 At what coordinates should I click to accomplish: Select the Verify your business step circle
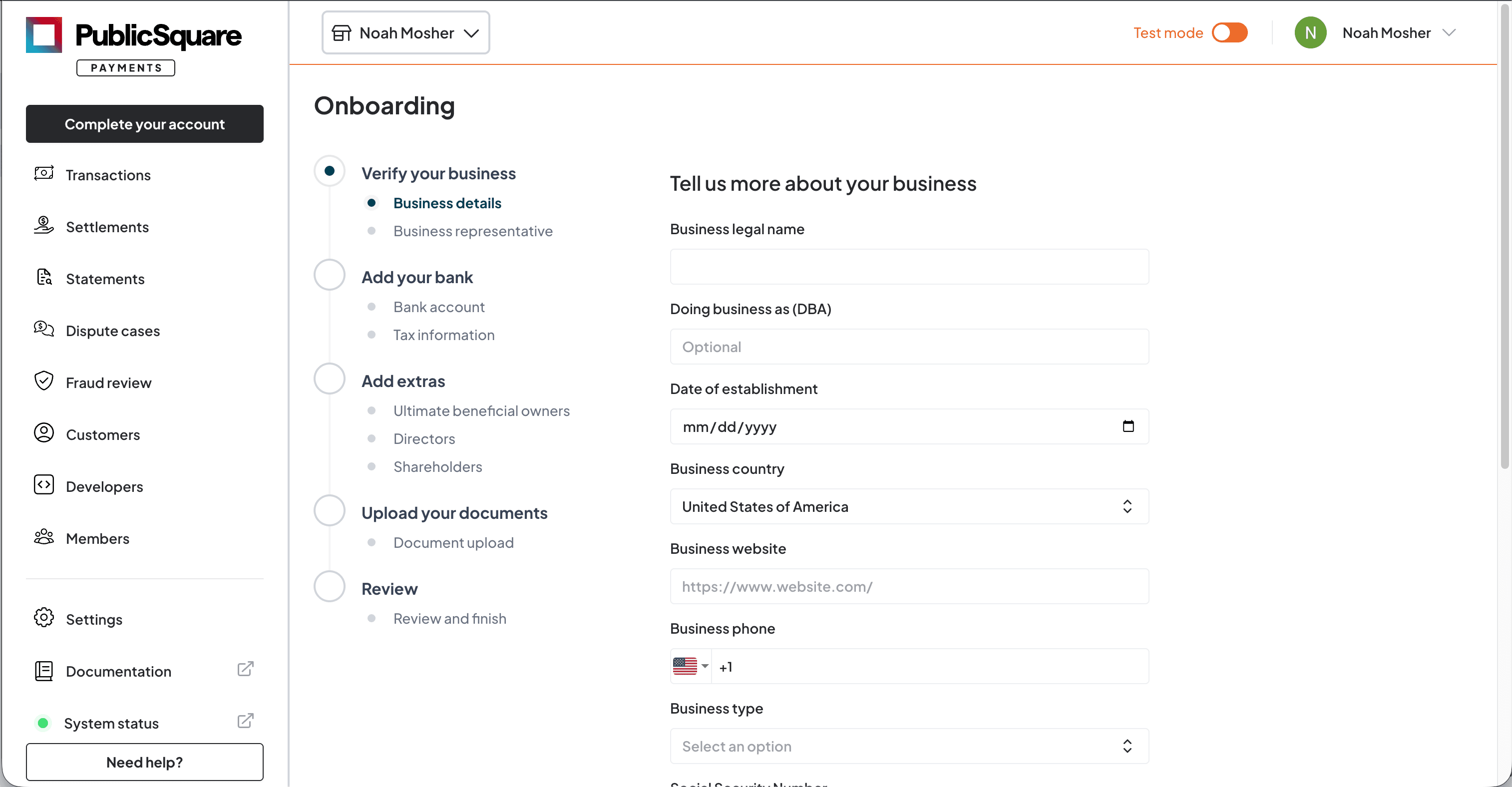pos(330,171)
